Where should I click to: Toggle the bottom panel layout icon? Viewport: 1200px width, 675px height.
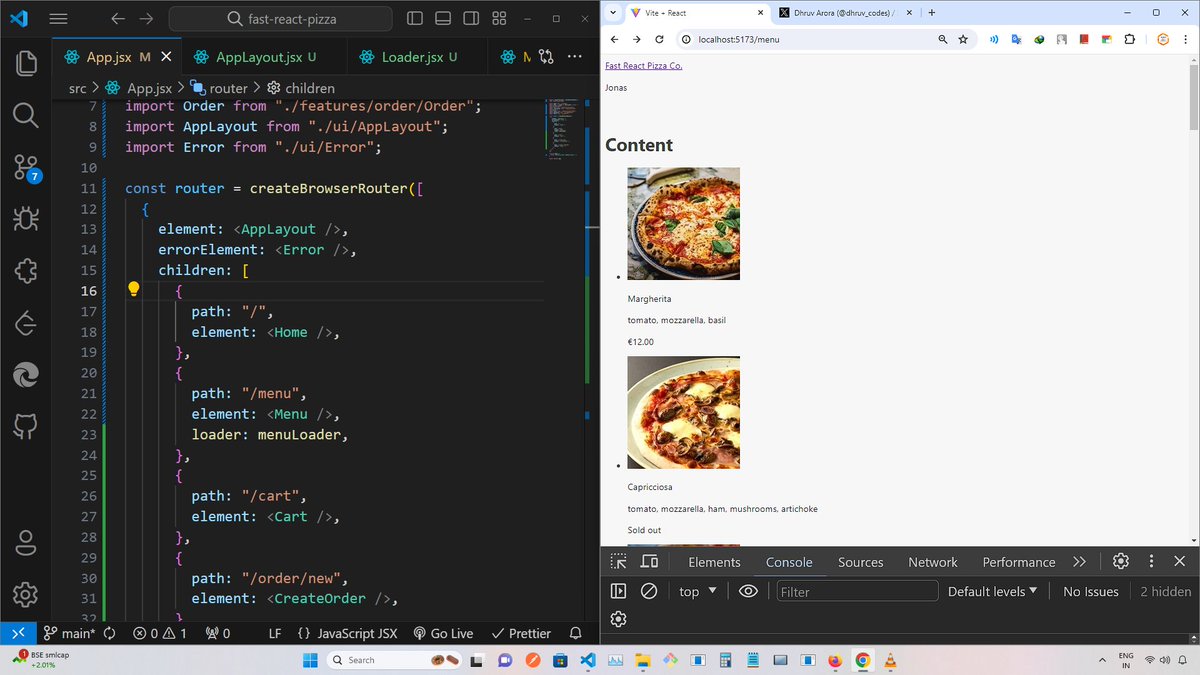[444, 18]
